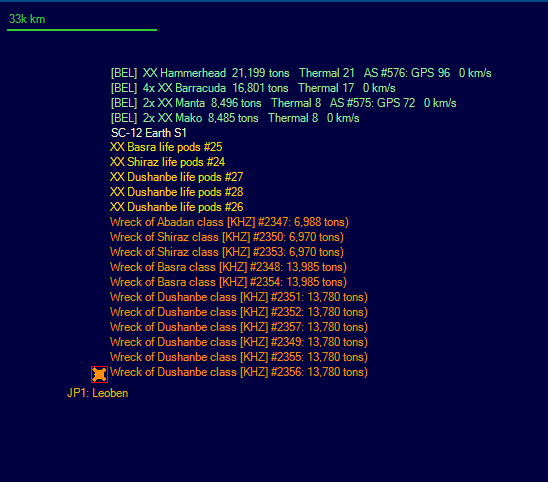Select XX Dushanbe life pods #27

(x=176, y=177)
